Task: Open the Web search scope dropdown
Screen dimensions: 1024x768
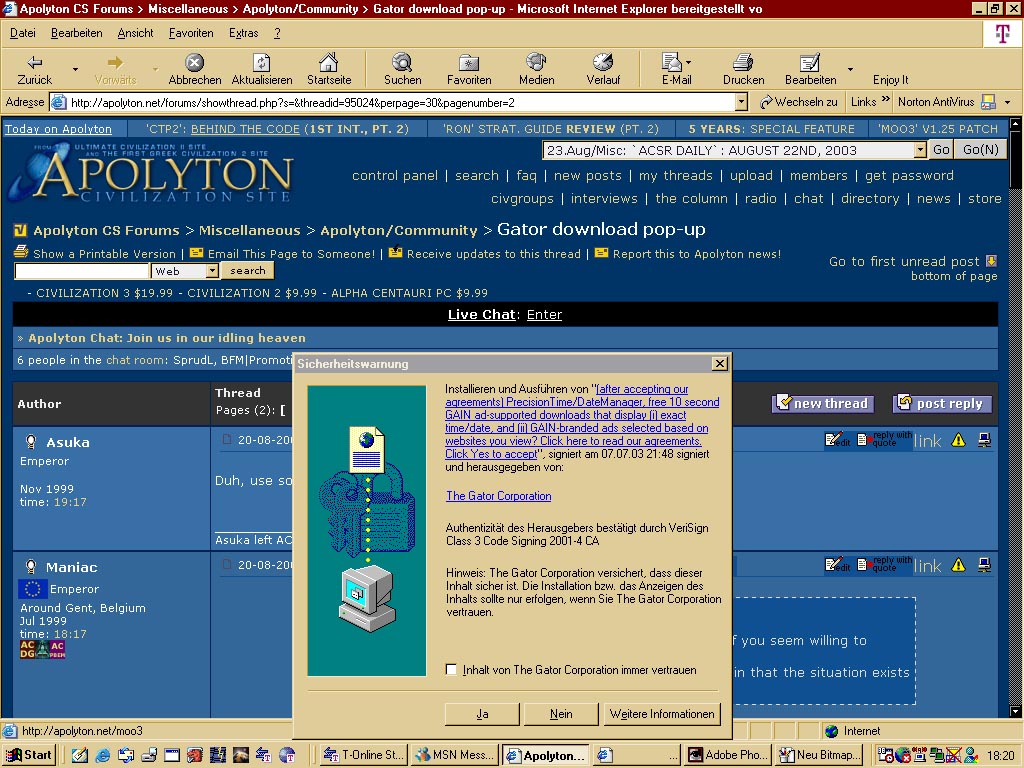Action: pyautogui.click(x=212, y=270)
